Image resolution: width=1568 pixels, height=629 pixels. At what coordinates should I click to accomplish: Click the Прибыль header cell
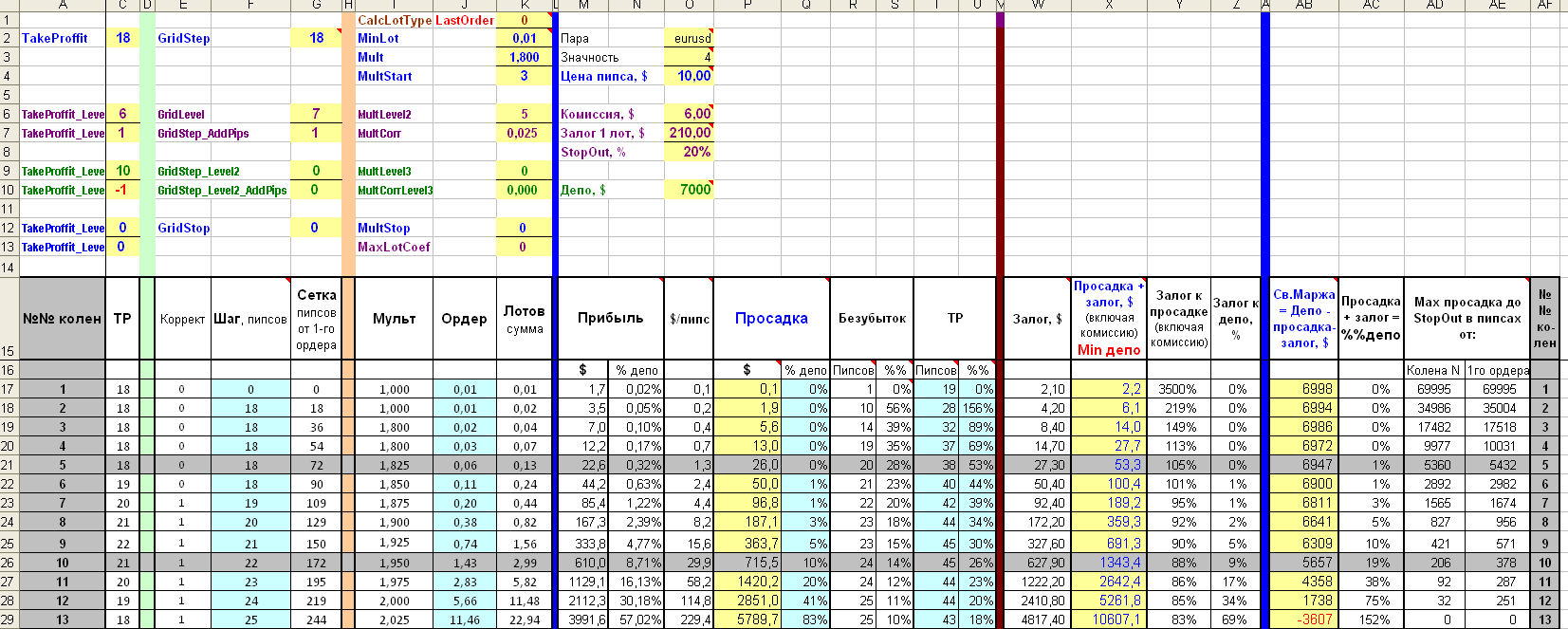pyautogui.click(x=611, y=319)
